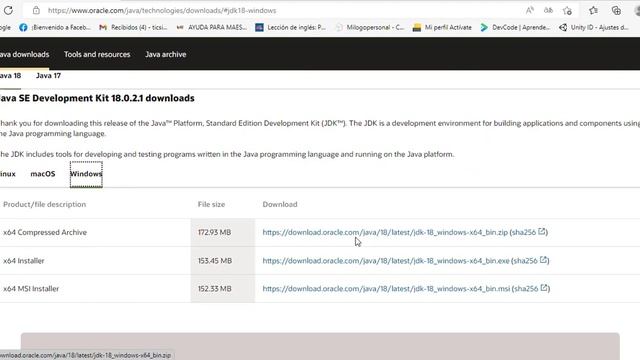Click Product/file description column header
Image resolution: width=640 pixels, height=360 pixels.
point(44,204)
